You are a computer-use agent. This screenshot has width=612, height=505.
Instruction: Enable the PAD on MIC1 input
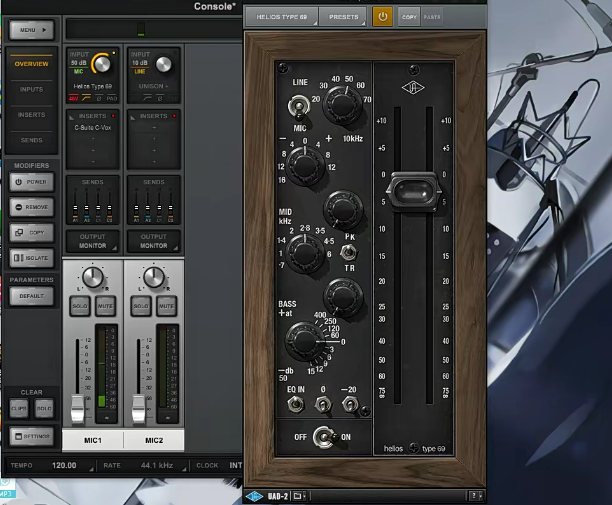(112, 98)
